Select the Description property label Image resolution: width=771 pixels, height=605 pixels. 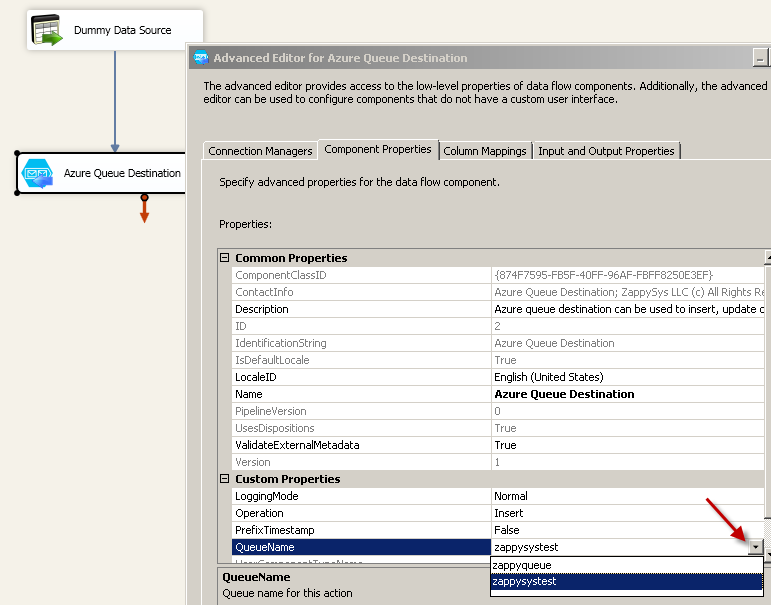(262, 309)
